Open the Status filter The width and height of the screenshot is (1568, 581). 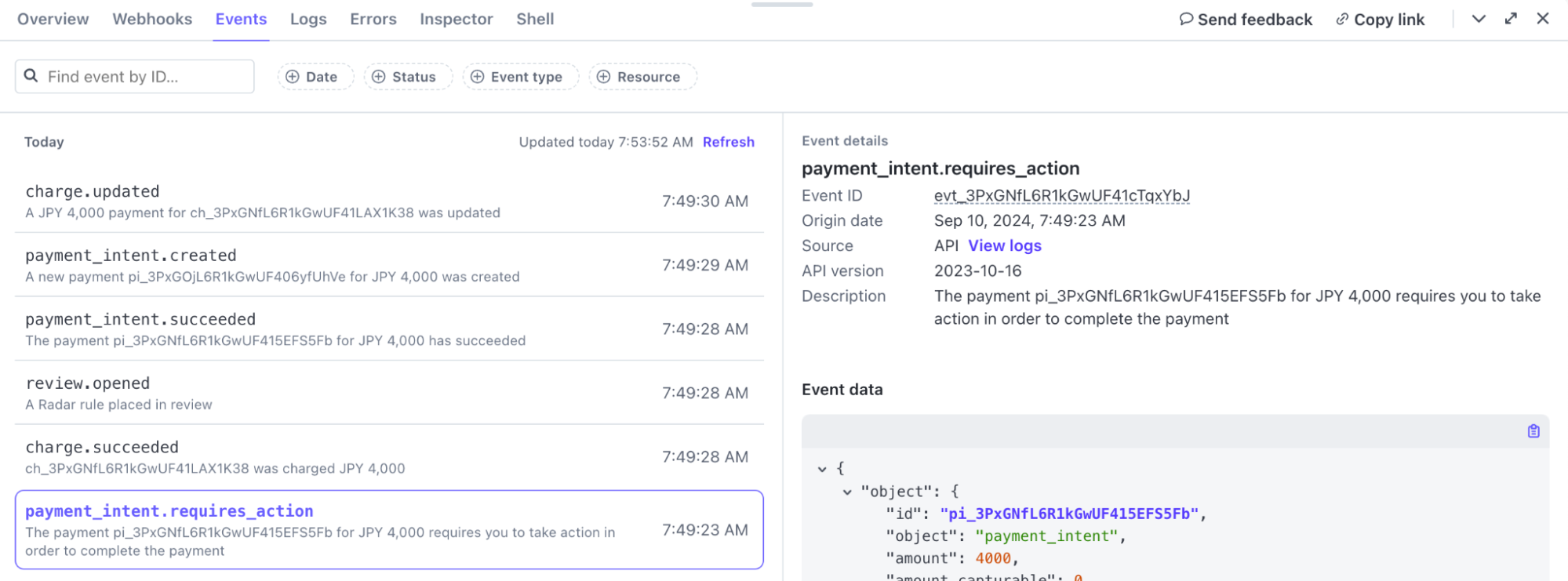pyautogui.click(x=405, y=77)
